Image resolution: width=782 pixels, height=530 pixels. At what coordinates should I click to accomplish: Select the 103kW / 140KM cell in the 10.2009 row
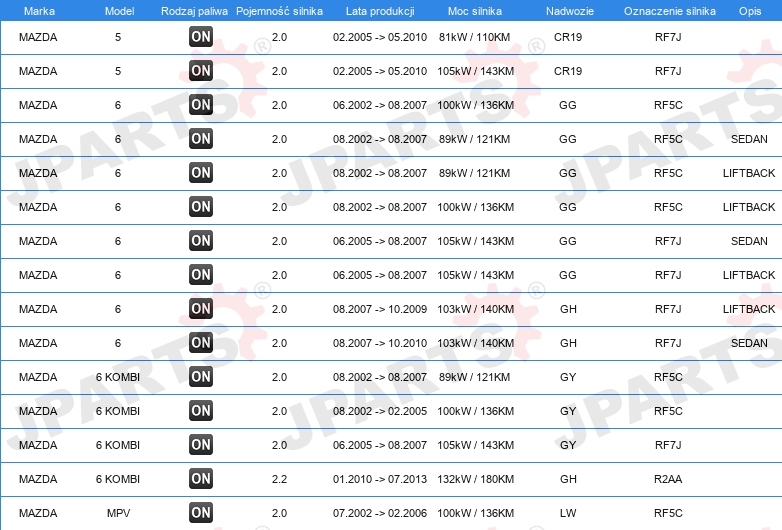click(x=475, y=309)
